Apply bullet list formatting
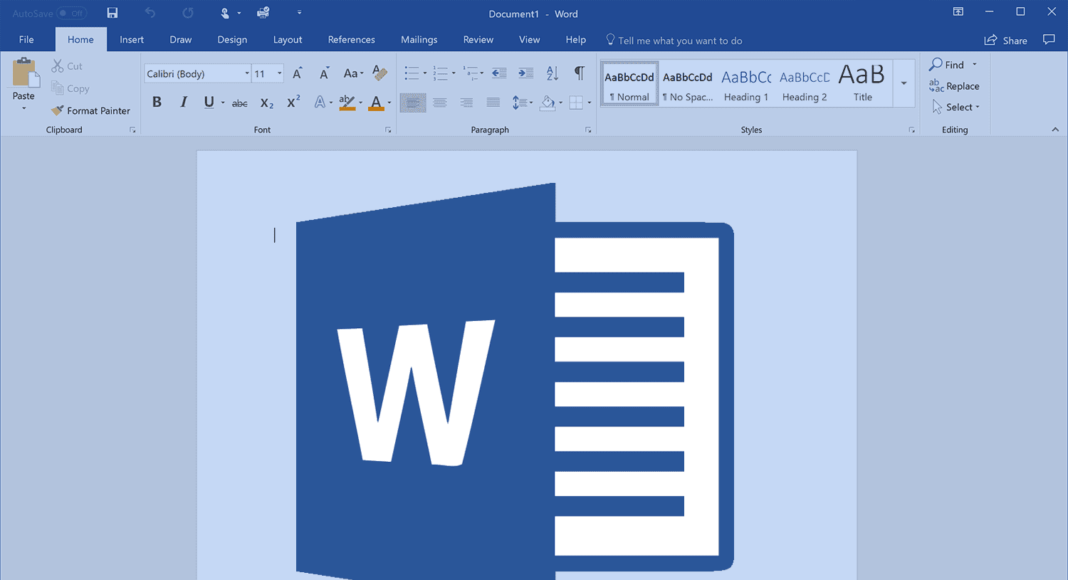Viewport: 1068px width, 580px height. pos(411,74)
